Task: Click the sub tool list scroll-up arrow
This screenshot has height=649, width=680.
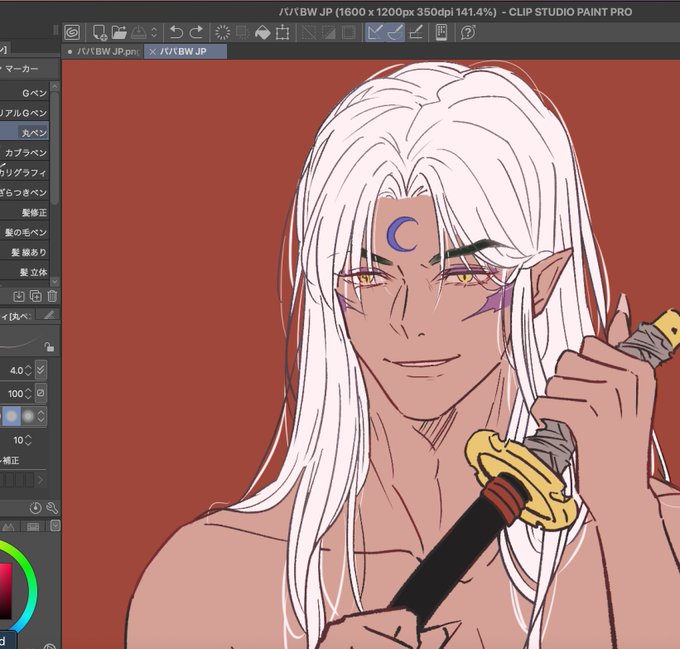Action: click(55, 87)
